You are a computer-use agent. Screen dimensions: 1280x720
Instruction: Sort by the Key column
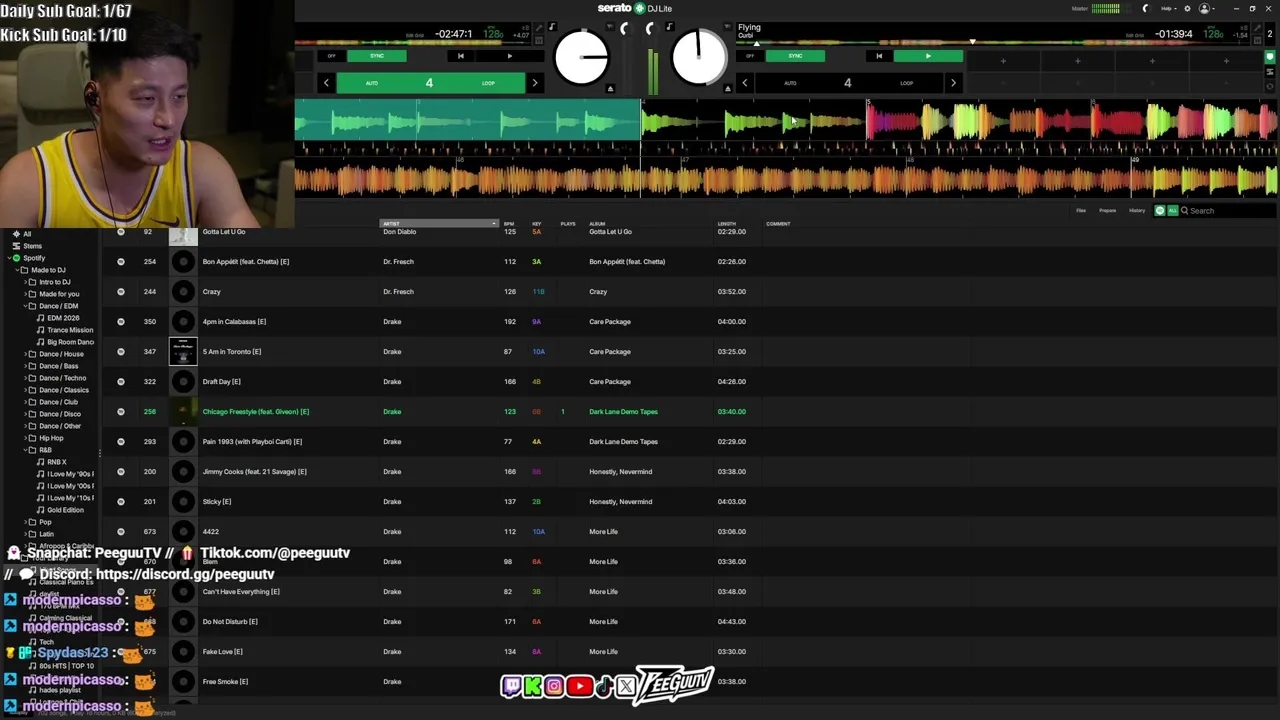click(537, 224)
